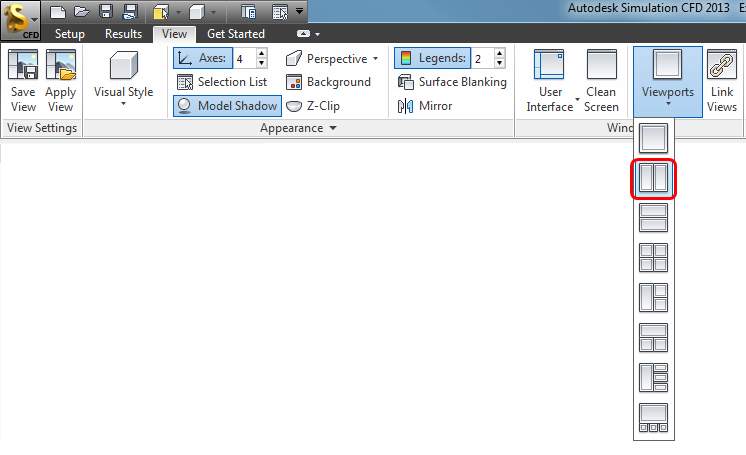Expand the Appearance panel arrow
This screenshot has height=455, width=746.
333,128
